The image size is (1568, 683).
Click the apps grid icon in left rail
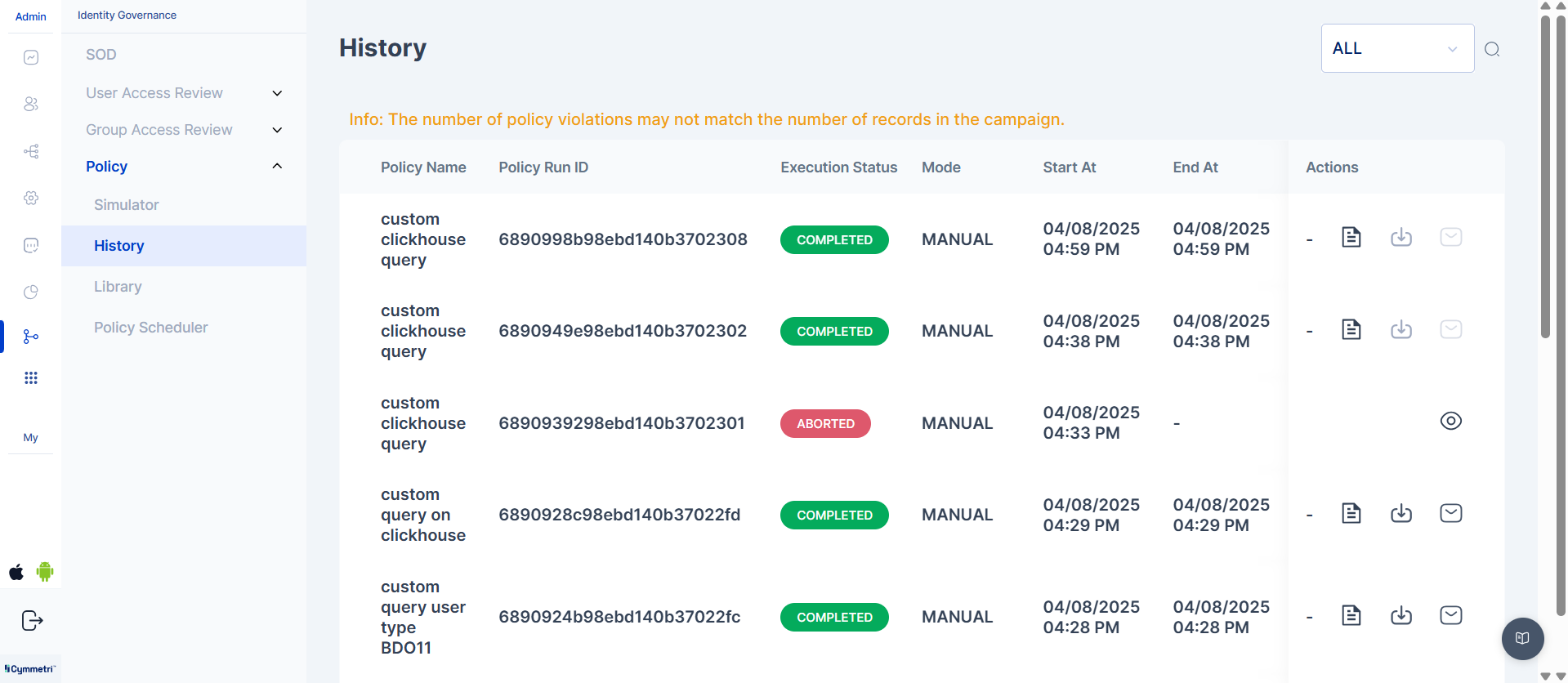tap(31, 377)
